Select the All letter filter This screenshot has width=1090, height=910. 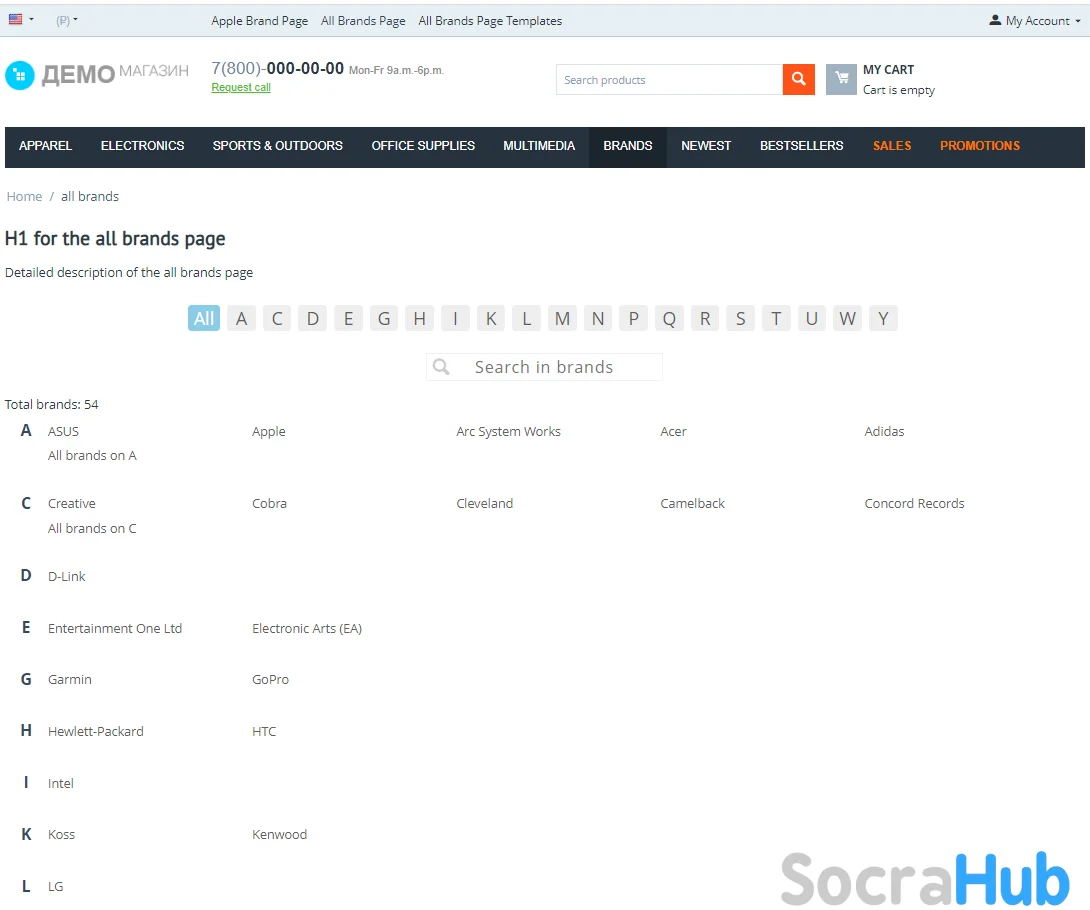point(204,318)
